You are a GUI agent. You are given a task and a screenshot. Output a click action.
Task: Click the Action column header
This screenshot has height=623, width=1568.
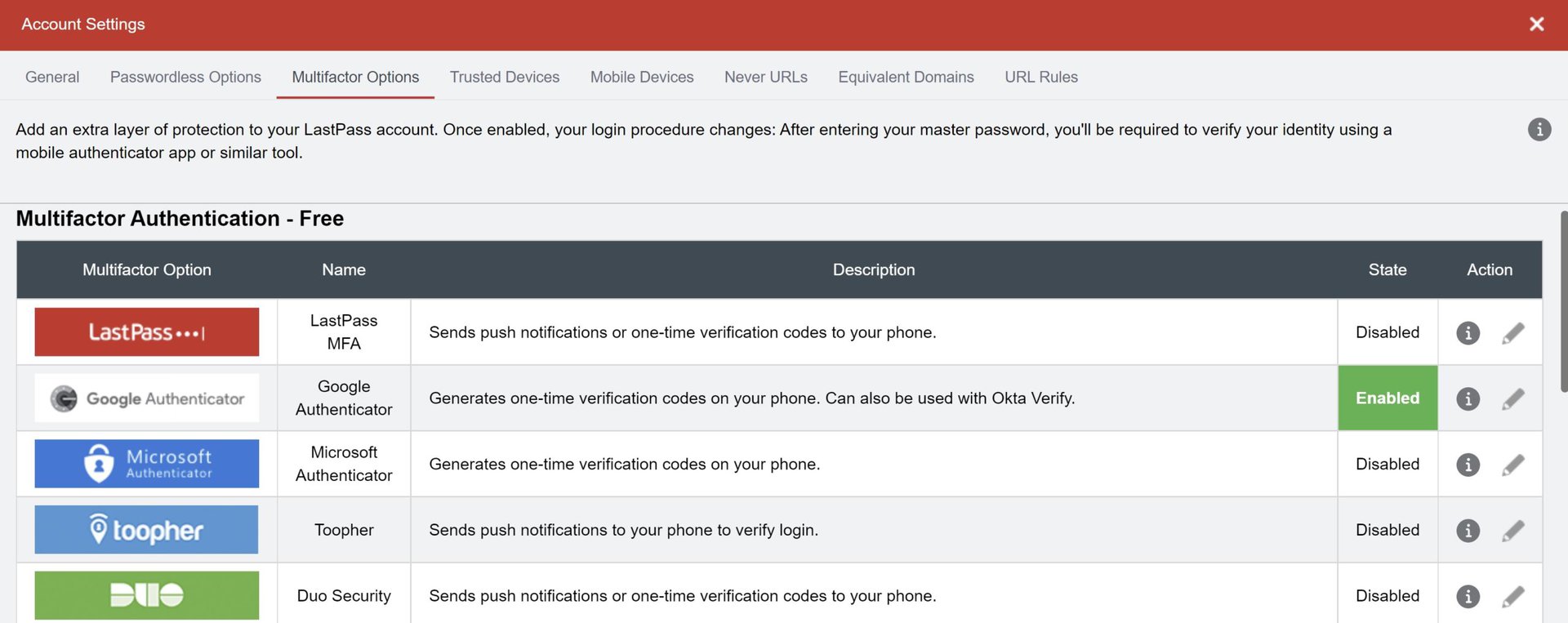tap(1490, 269)
